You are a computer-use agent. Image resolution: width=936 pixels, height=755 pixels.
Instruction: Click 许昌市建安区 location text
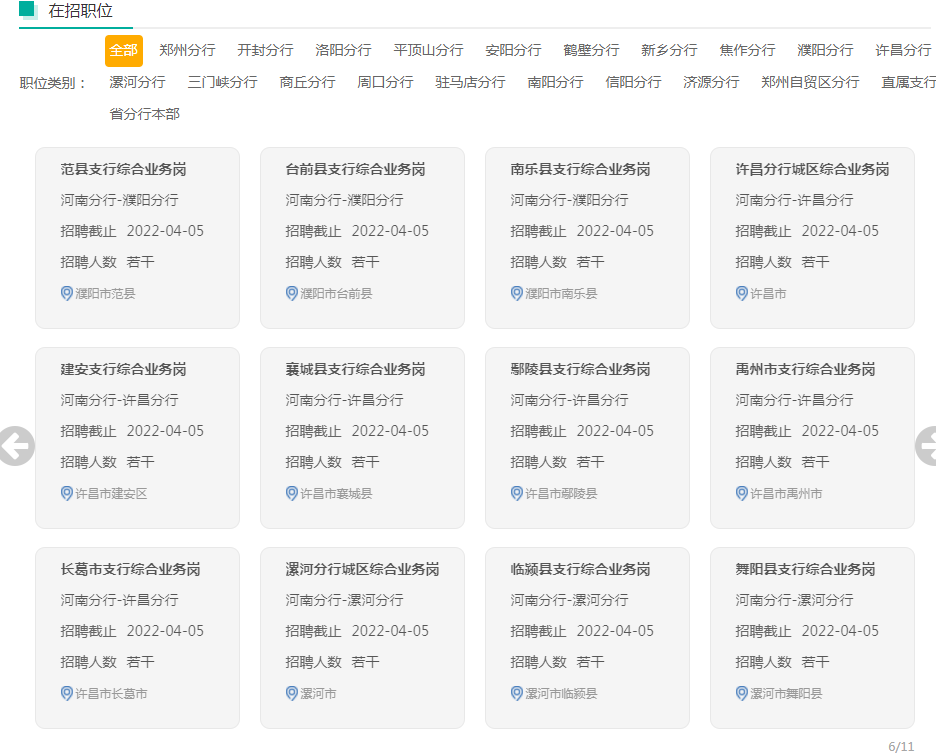(112, 494)
